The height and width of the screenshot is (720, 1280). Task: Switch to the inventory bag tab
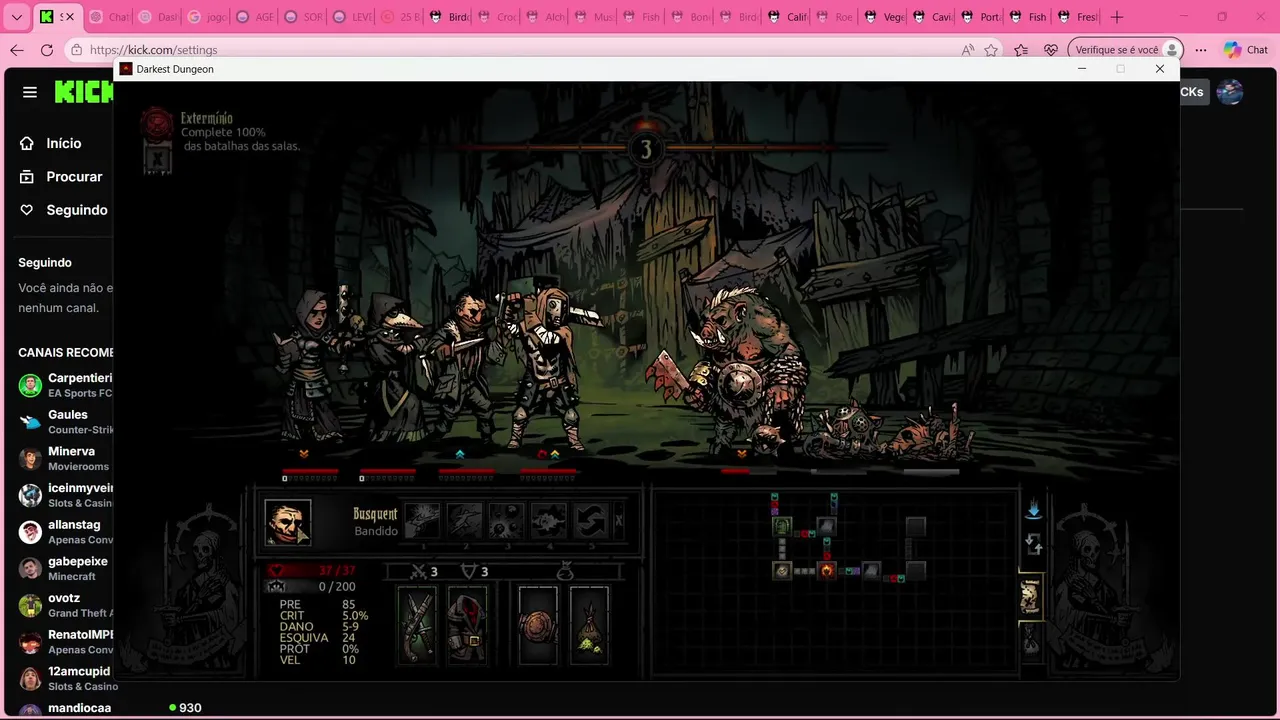click(x=1030, y=639)
